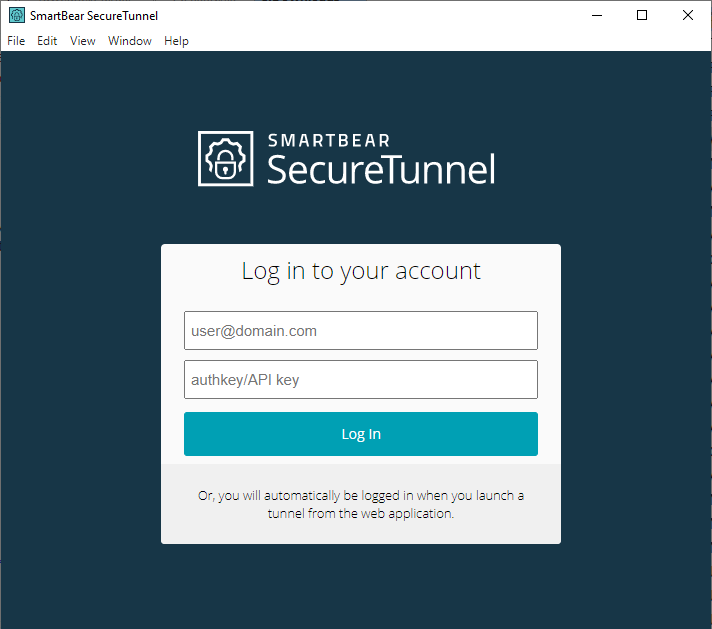Open the File menu
The image size is (712, 629).
[x=16, y=41]
